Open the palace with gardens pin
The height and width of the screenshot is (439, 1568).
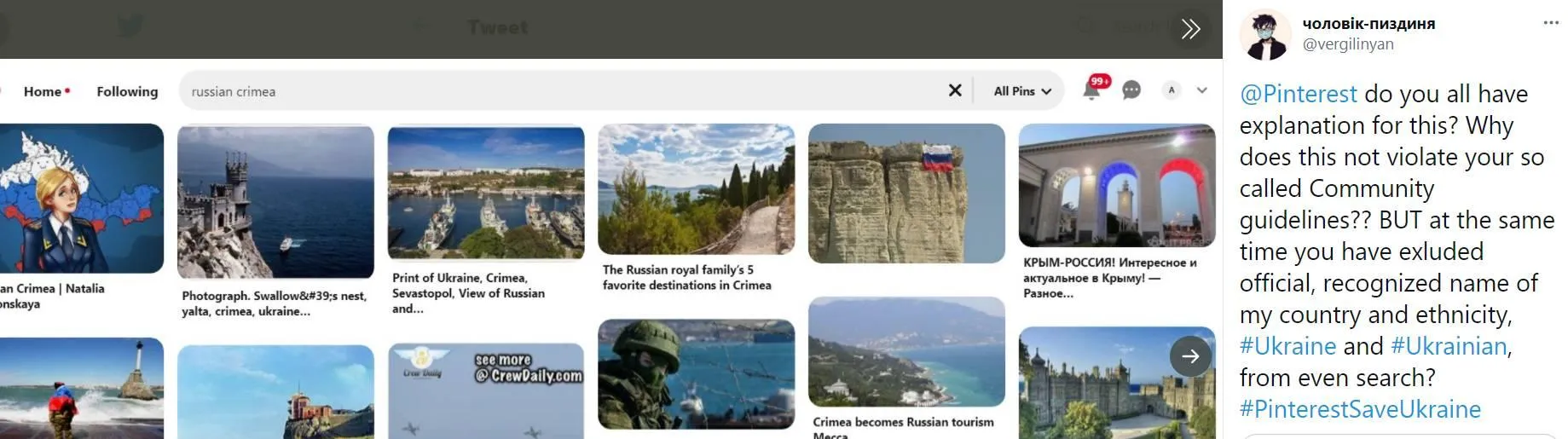[x=1117, y=383]
